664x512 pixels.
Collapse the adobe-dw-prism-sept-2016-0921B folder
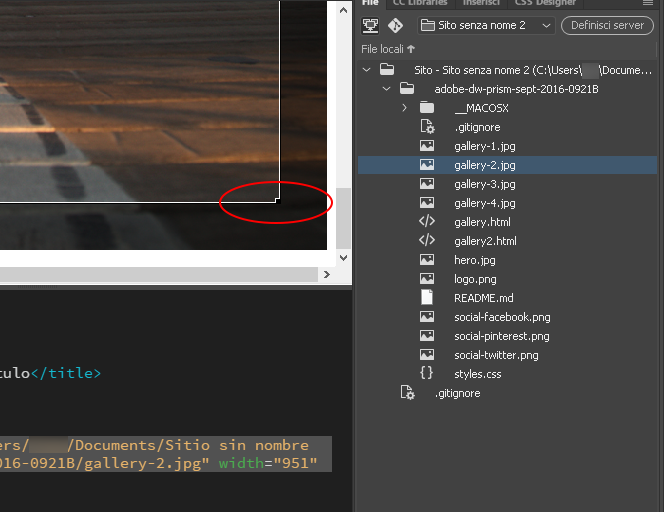(386, 89)
